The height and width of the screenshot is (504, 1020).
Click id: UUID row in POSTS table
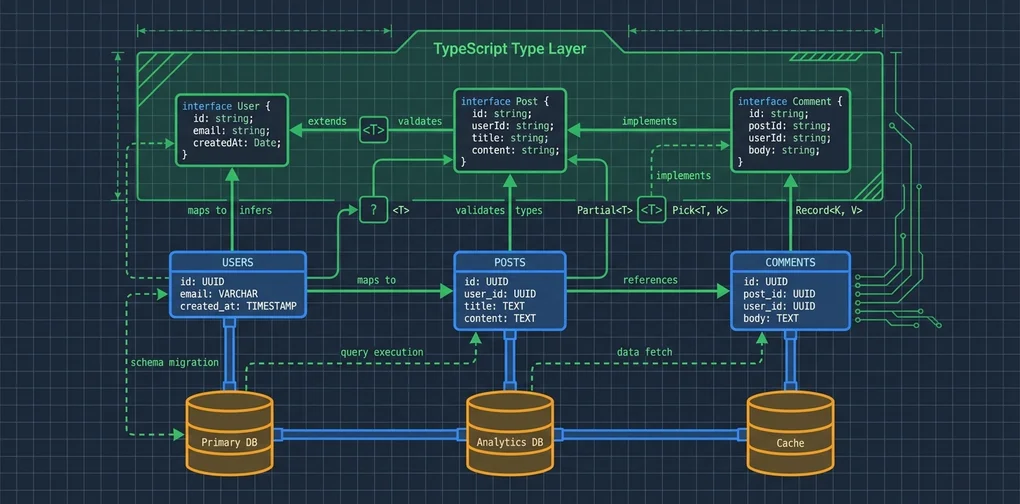pyautogui.click(x=487, y=282)
